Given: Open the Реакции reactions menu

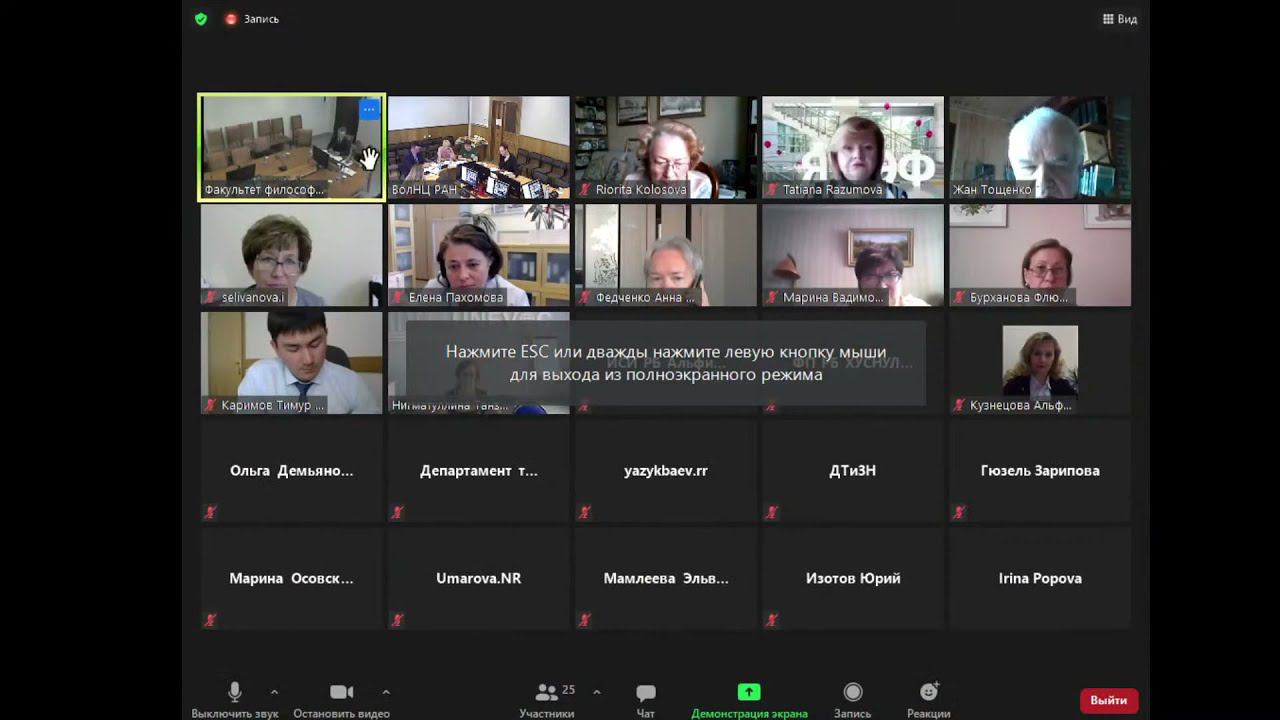Looking at the screenshot, I should click(x=929, y=700).
